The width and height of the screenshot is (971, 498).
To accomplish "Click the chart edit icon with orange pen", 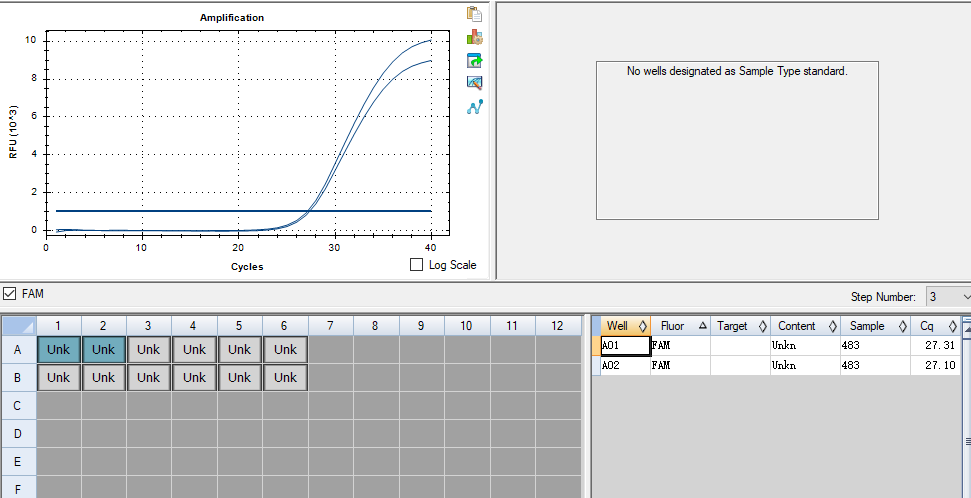I will (474, 82).
